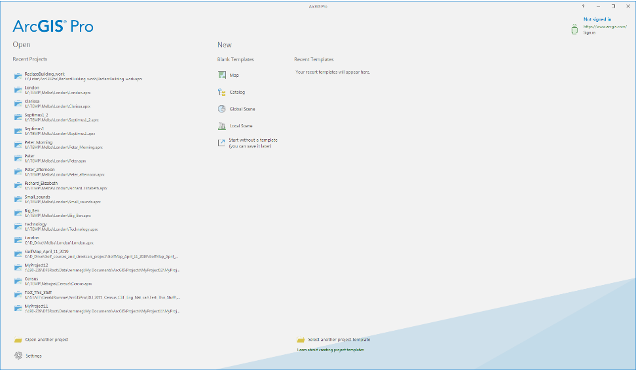Click the user account avatar icon
The width and height of the screenshot is (636, 370).
[x=574, y=29]
